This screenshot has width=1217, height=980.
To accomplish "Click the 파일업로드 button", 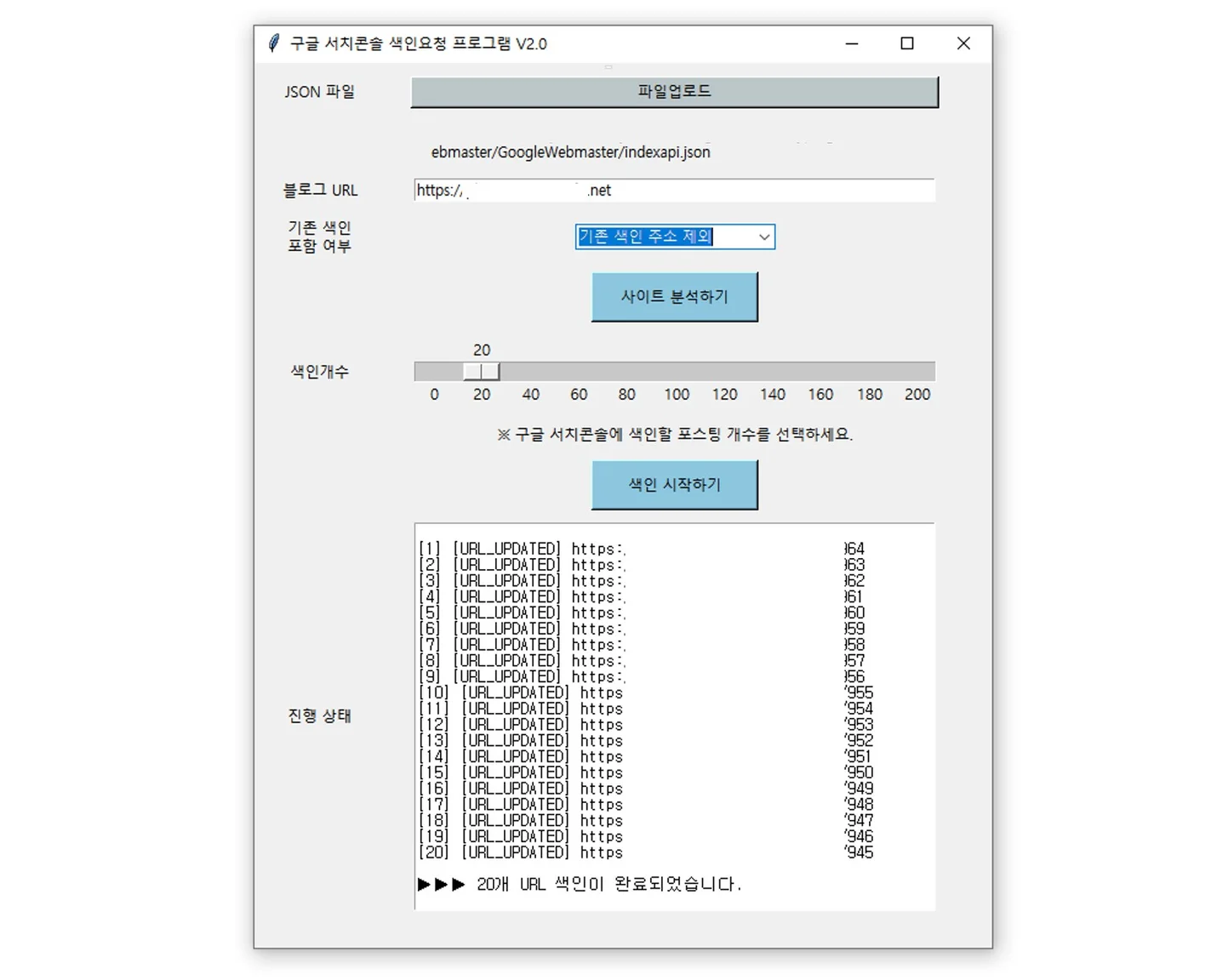I will click(674, 92).
